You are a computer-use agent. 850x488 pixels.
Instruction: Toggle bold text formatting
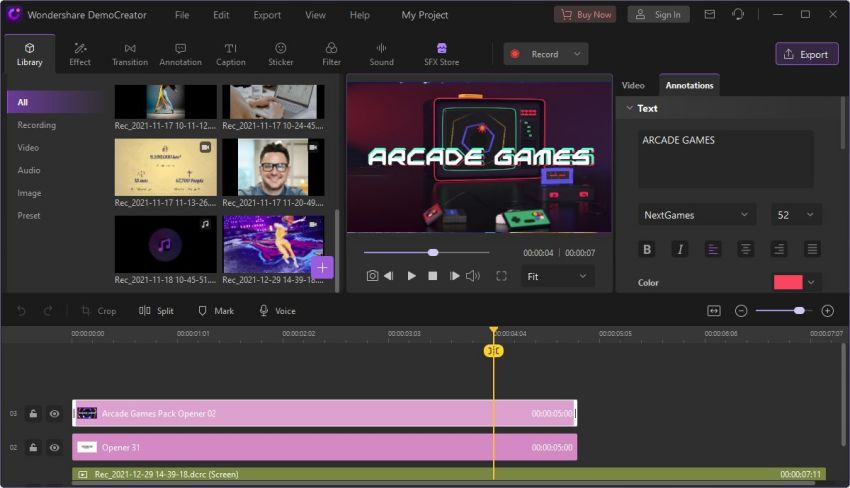click(x=647, y=249)
